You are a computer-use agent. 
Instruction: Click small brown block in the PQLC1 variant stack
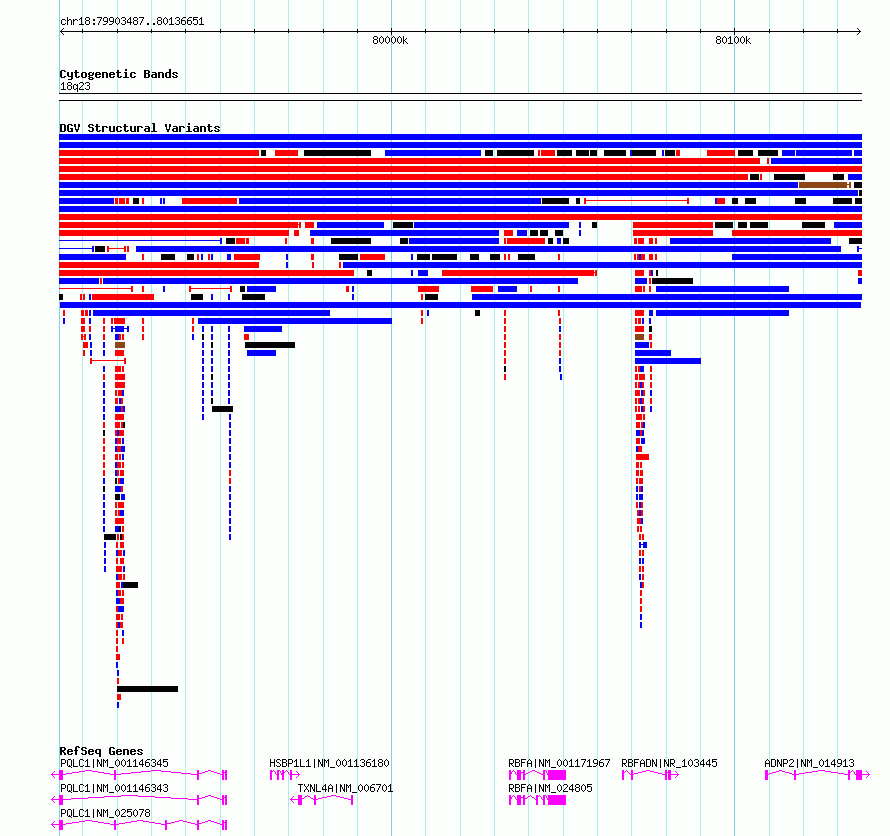coord(120,345)
